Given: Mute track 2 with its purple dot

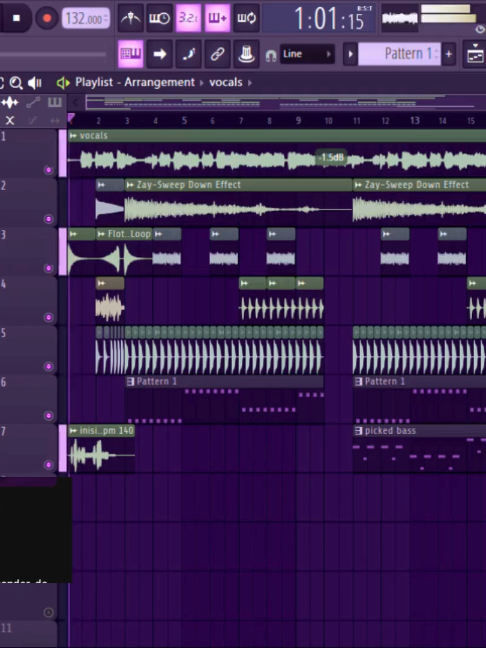Looking at the screenshot, I should tap(48, 219).
